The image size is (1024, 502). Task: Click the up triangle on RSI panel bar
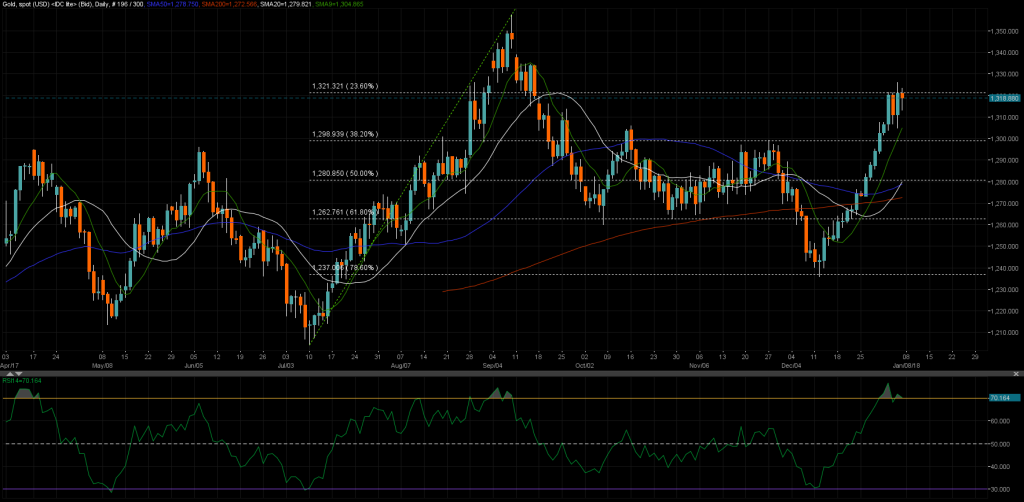(x=10, y=373)
